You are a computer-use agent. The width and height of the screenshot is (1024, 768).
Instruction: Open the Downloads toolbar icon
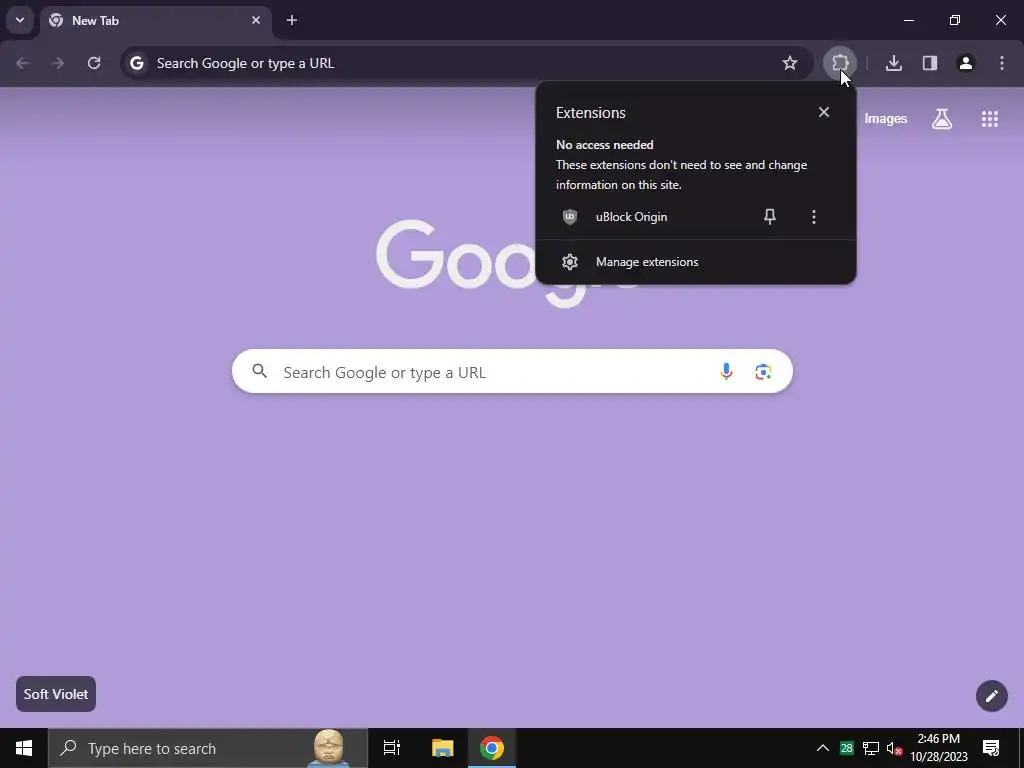pos(893,63)
